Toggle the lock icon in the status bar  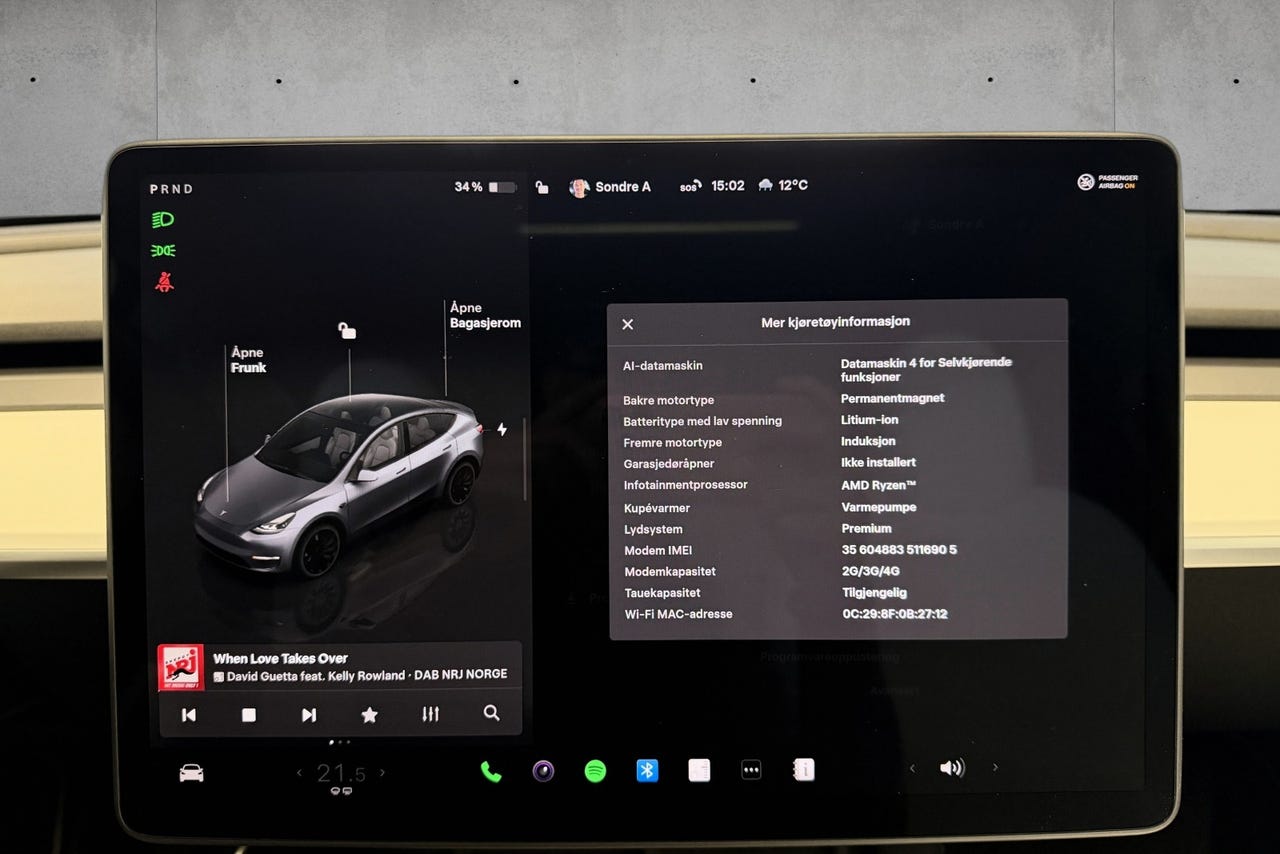(542, 186)
